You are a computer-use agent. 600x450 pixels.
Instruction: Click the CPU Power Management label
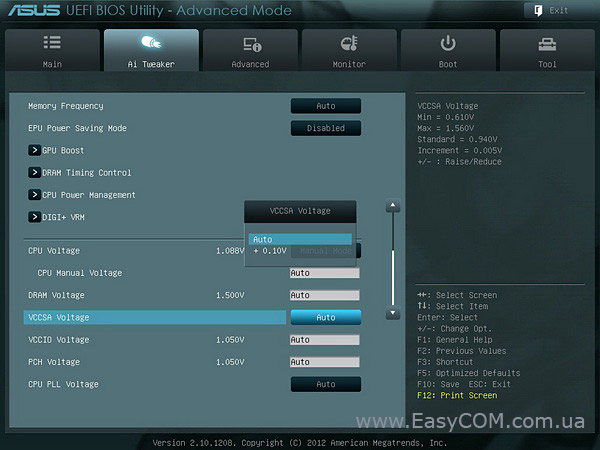(x=89, y=195)
